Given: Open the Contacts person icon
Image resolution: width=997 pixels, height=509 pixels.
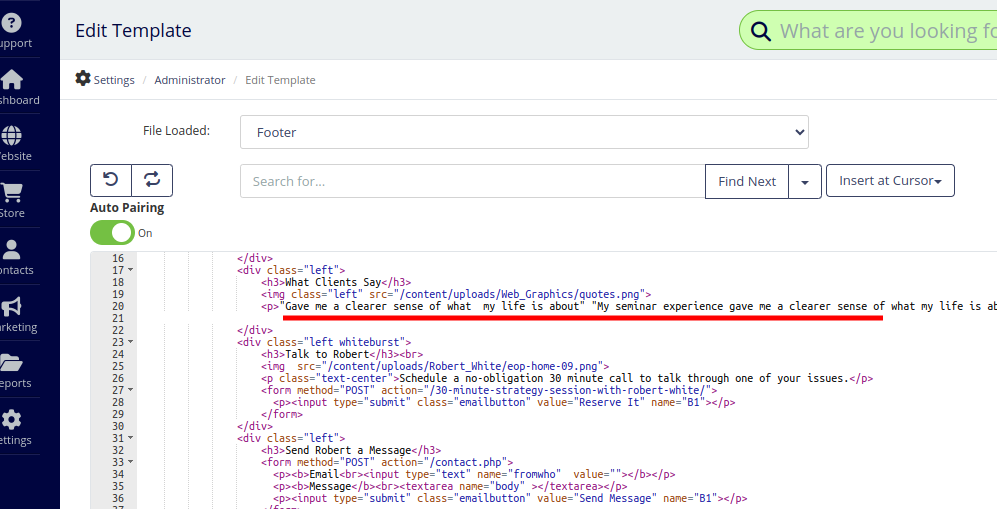Looking at the screenshot, I should [11, 249].
